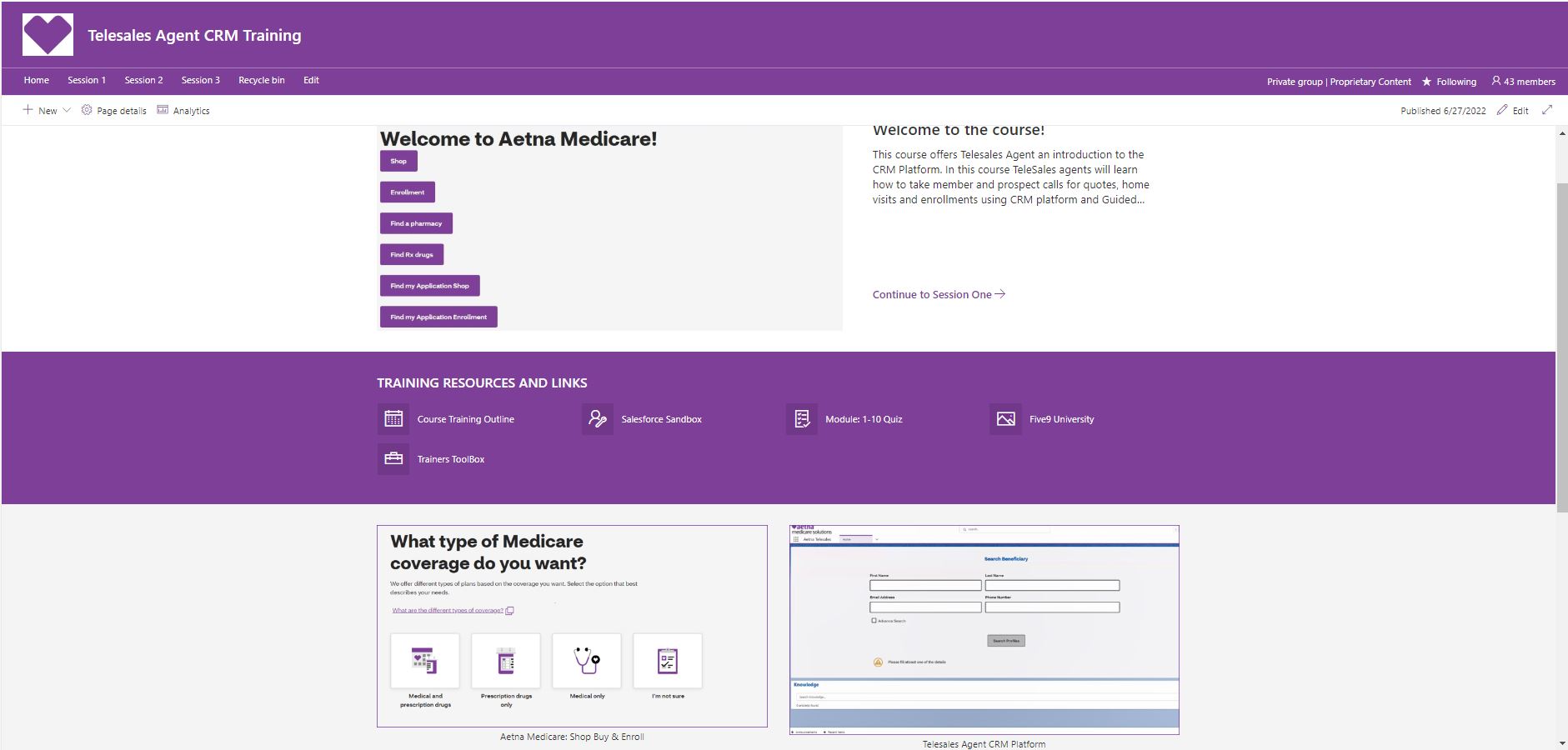The height and width of the screenshot is (750, 1568).
Task: Click the 43 members text
Action: click(x=1529, y=82)
